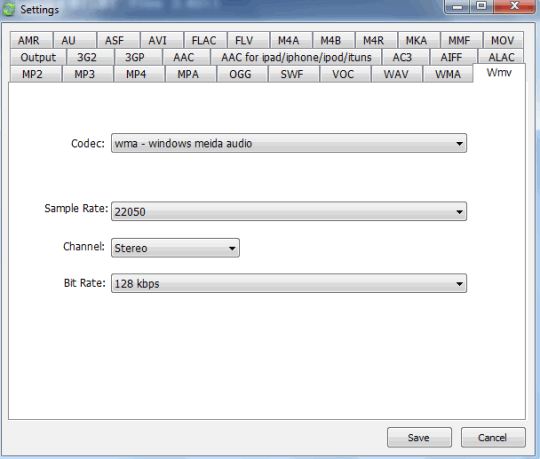Select AAC for ipad/iphone/ipod/ituns tab
Screen dimensions: 540x459
click(296, 57)
